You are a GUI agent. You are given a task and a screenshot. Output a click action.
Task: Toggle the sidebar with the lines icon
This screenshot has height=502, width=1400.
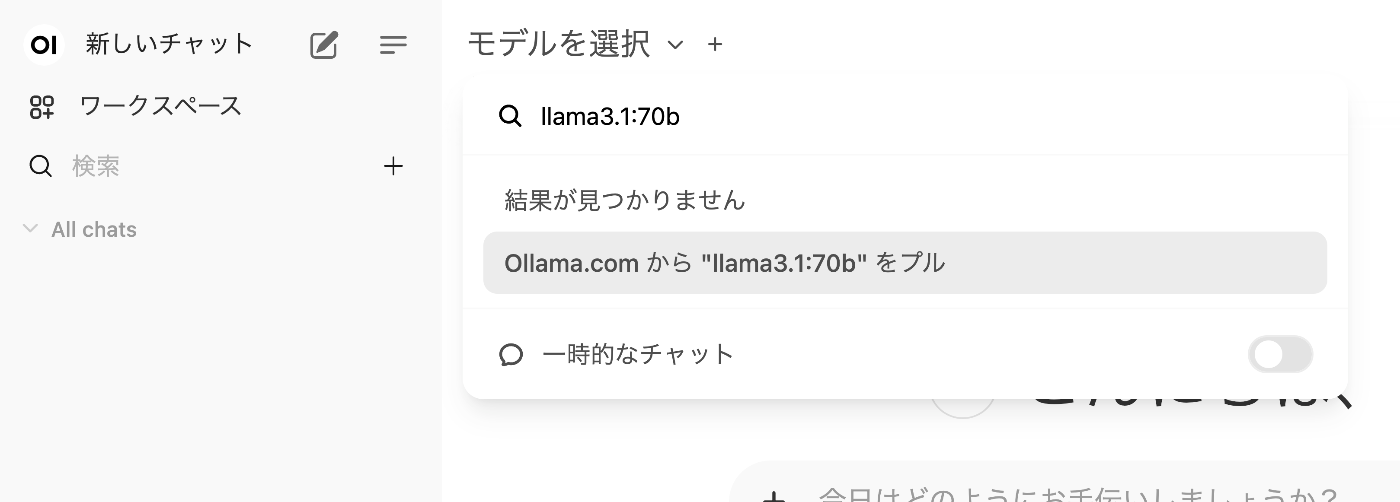point(393,45)
